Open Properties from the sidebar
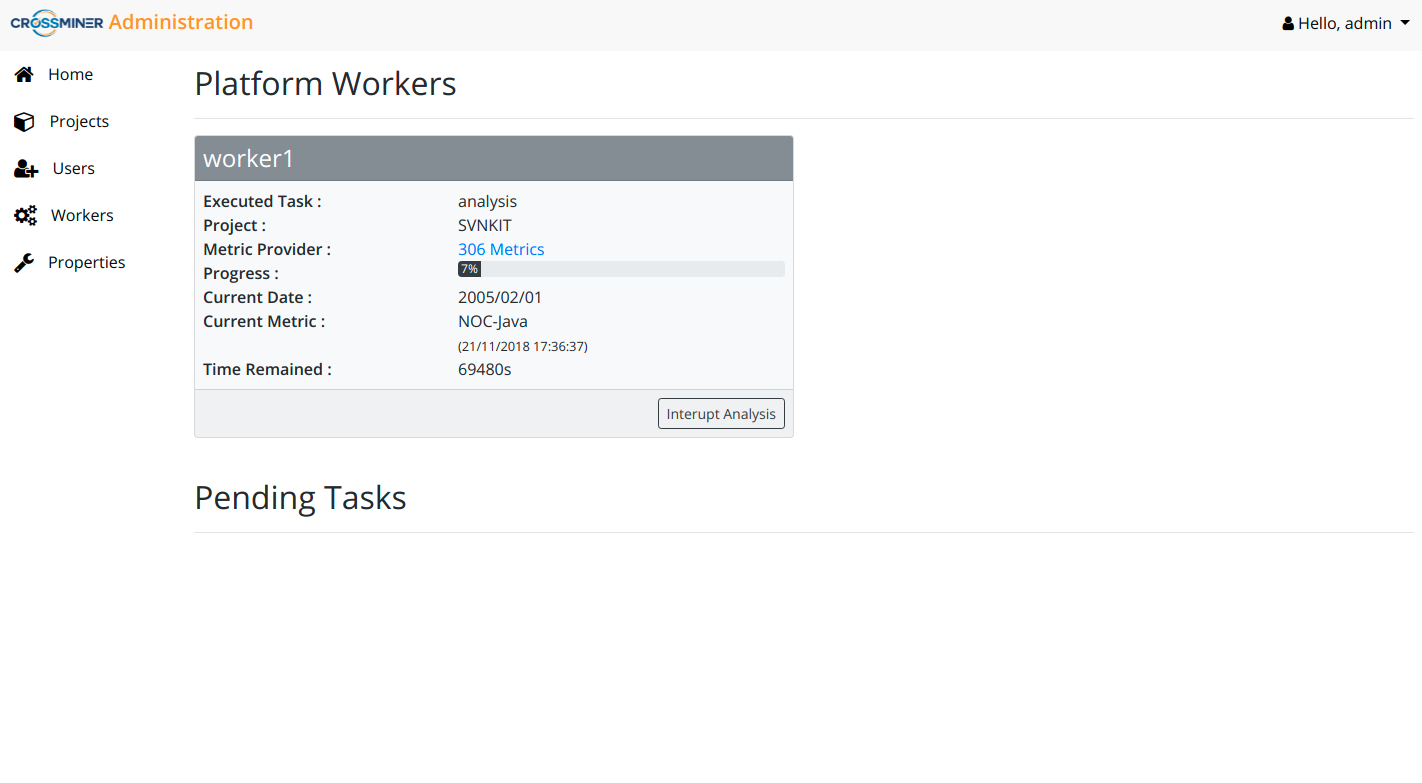 point(87,262)
